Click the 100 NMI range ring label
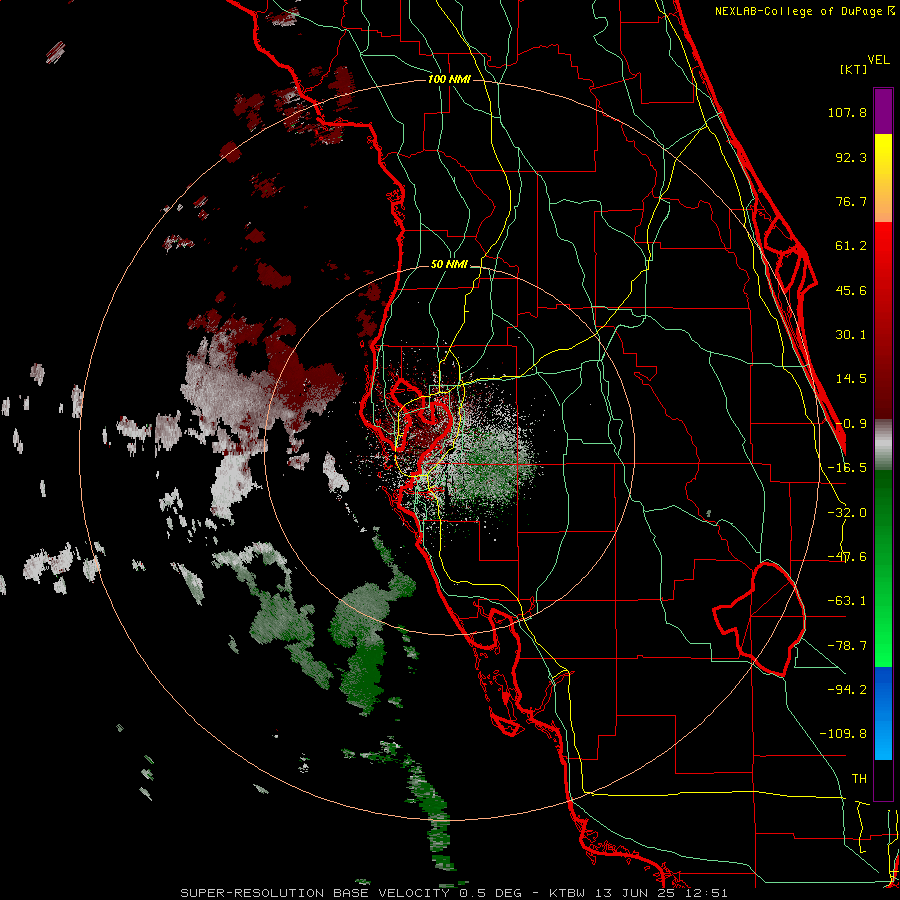The image size is (900, 900). 449,79
